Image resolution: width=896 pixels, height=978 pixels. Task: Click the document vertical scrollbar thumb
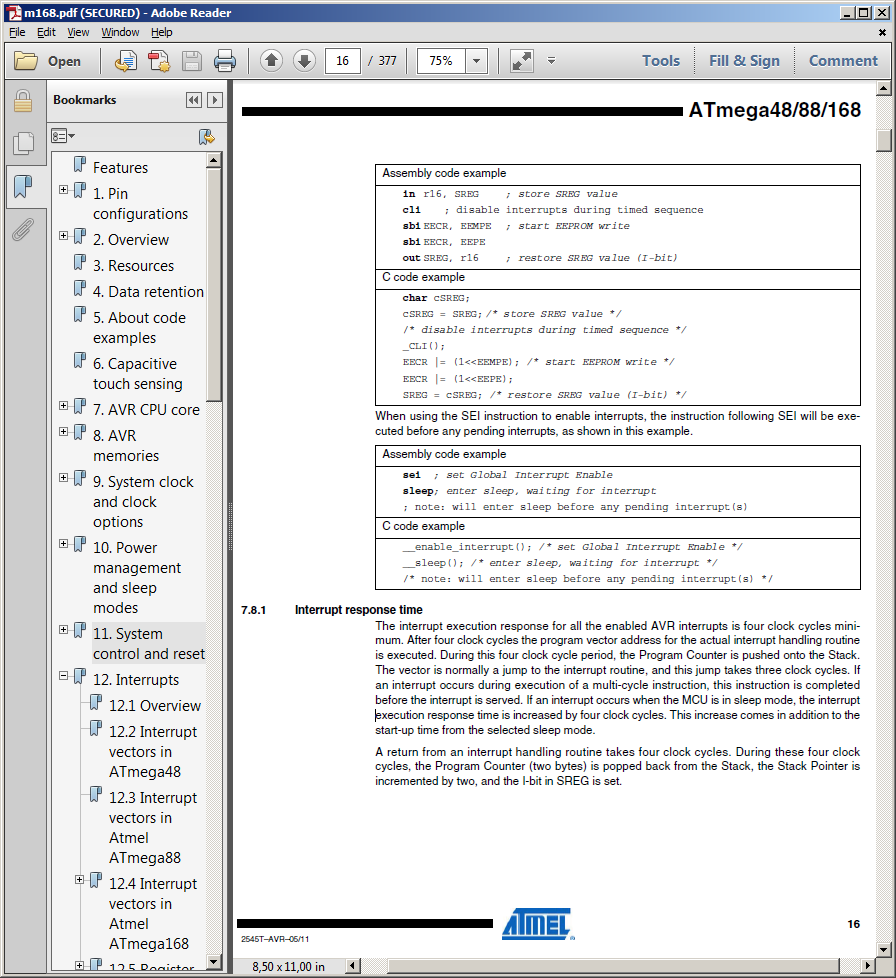(884, 140)
